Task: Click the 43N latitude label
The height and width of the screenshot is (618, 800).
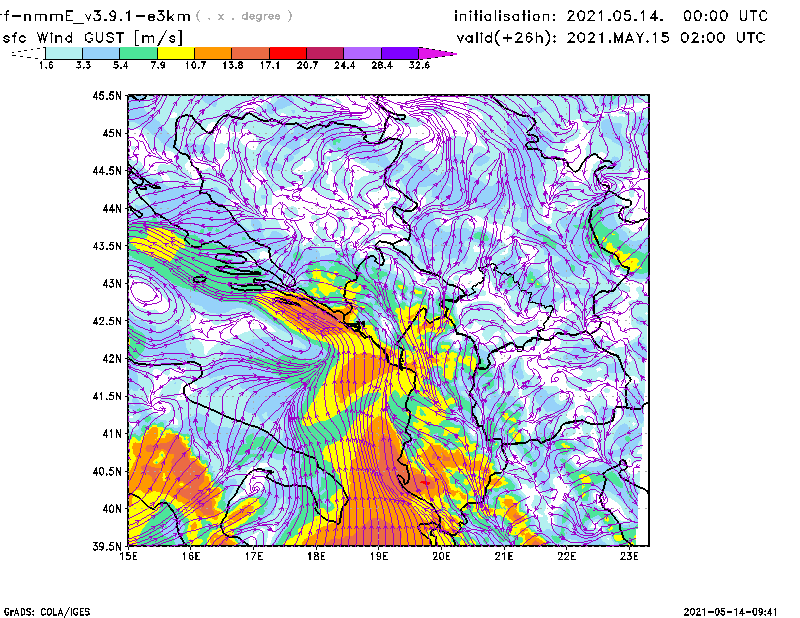Action: point(112,283)
